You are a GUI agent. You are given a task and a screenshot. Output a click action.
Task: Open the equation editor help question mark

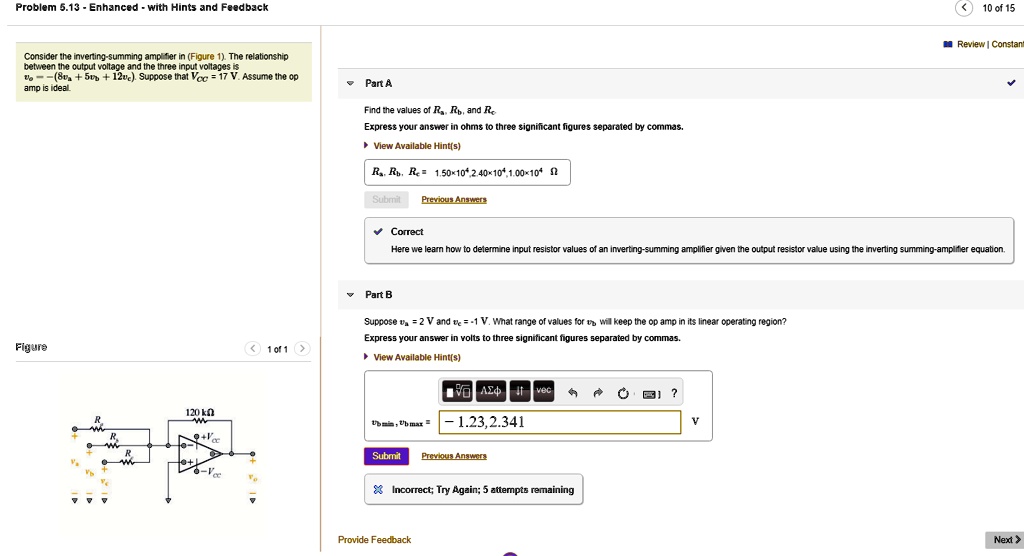675,393
